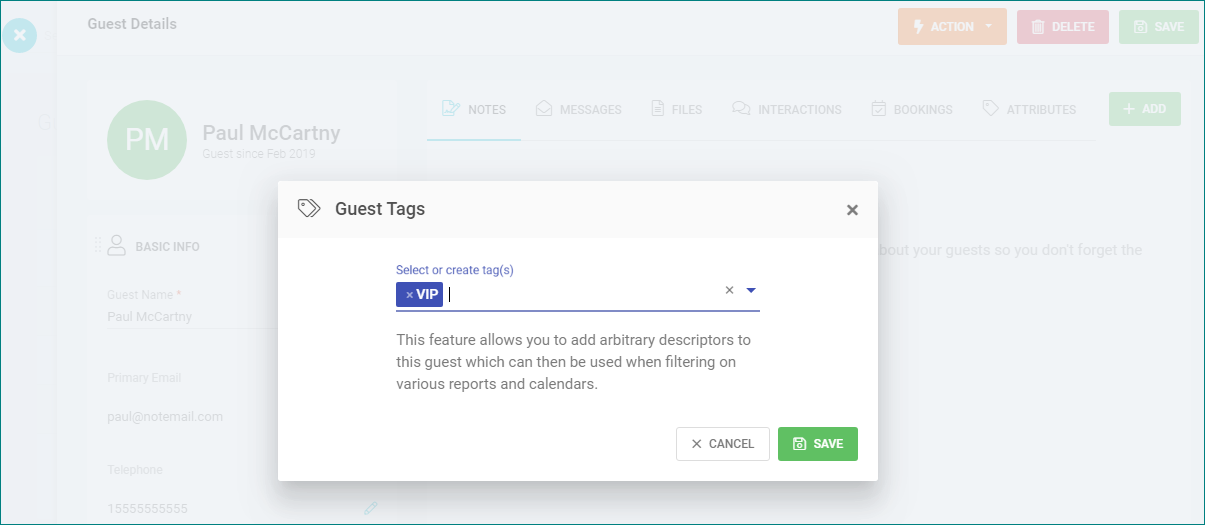The height and width of the screenshot is (525, 1205).
Task: Close the Guest Details panel
Action: pyautogui.click(x=20, y=34)
